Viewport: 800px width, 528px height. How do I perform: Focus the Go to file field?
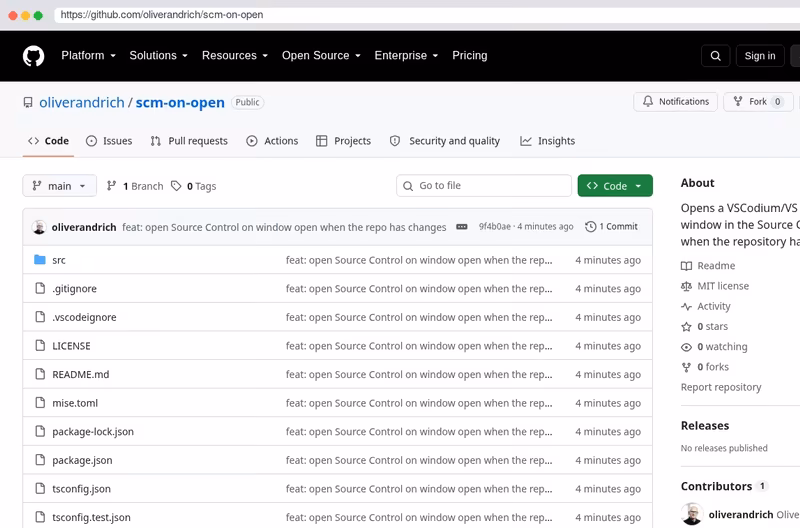[x=484, y=186]
